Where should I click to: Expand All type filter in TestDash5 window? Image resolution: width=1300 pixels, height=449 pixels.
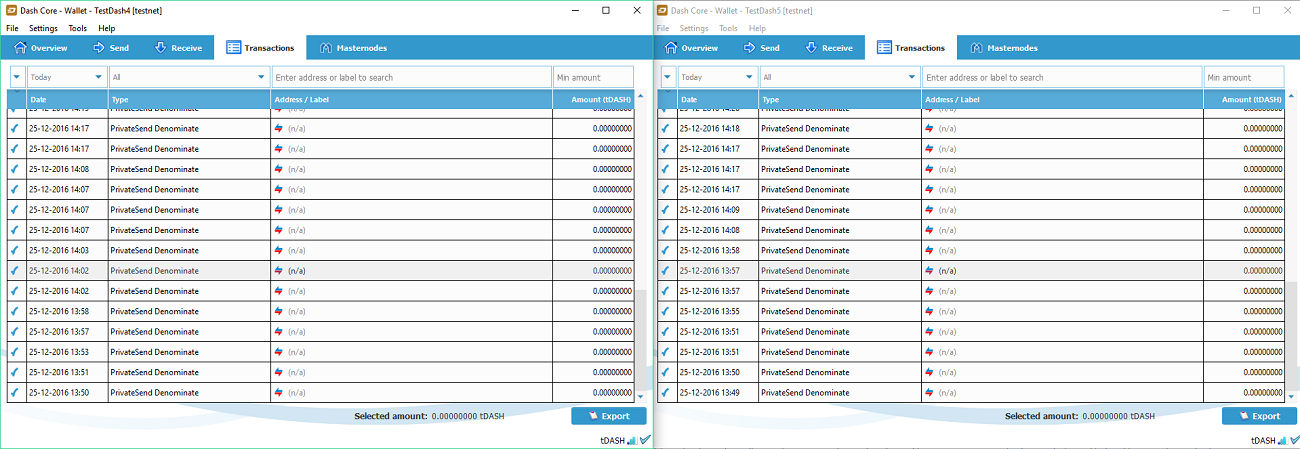(839, 77)
